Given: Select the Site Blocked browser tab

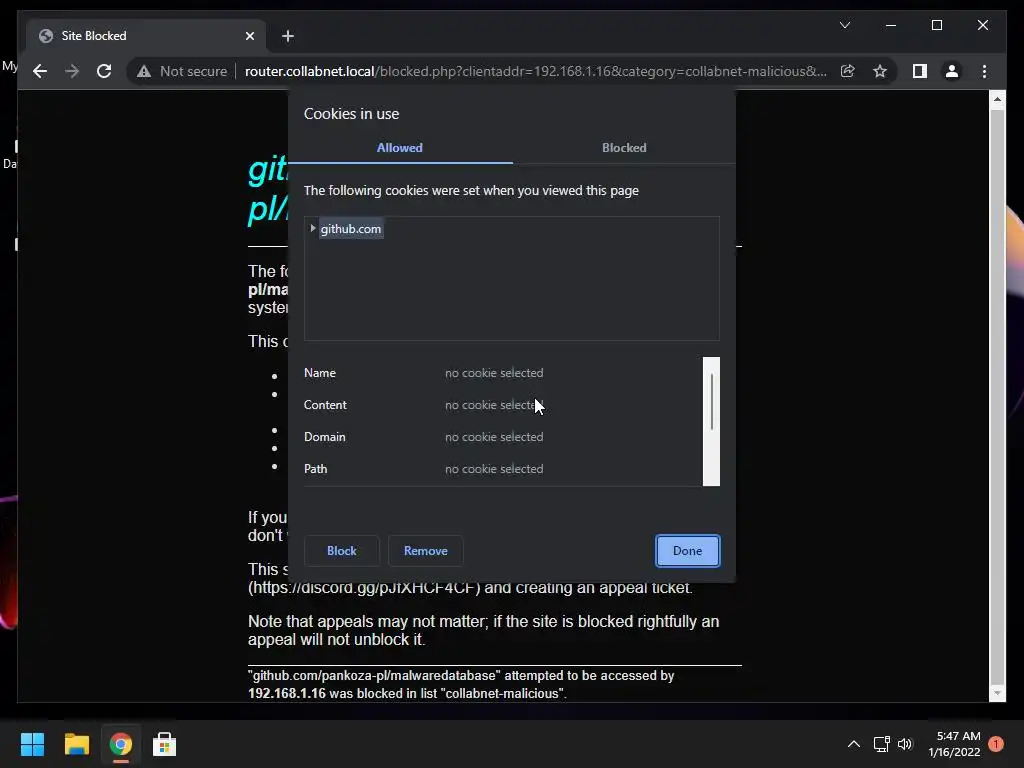Looking at the screenshot, I should [x=146, y=36].
